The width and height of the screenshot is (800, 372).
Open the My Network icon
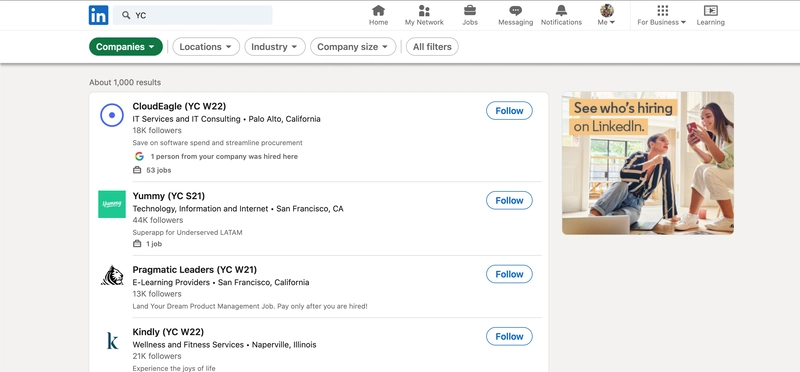[x=424, y=10]
